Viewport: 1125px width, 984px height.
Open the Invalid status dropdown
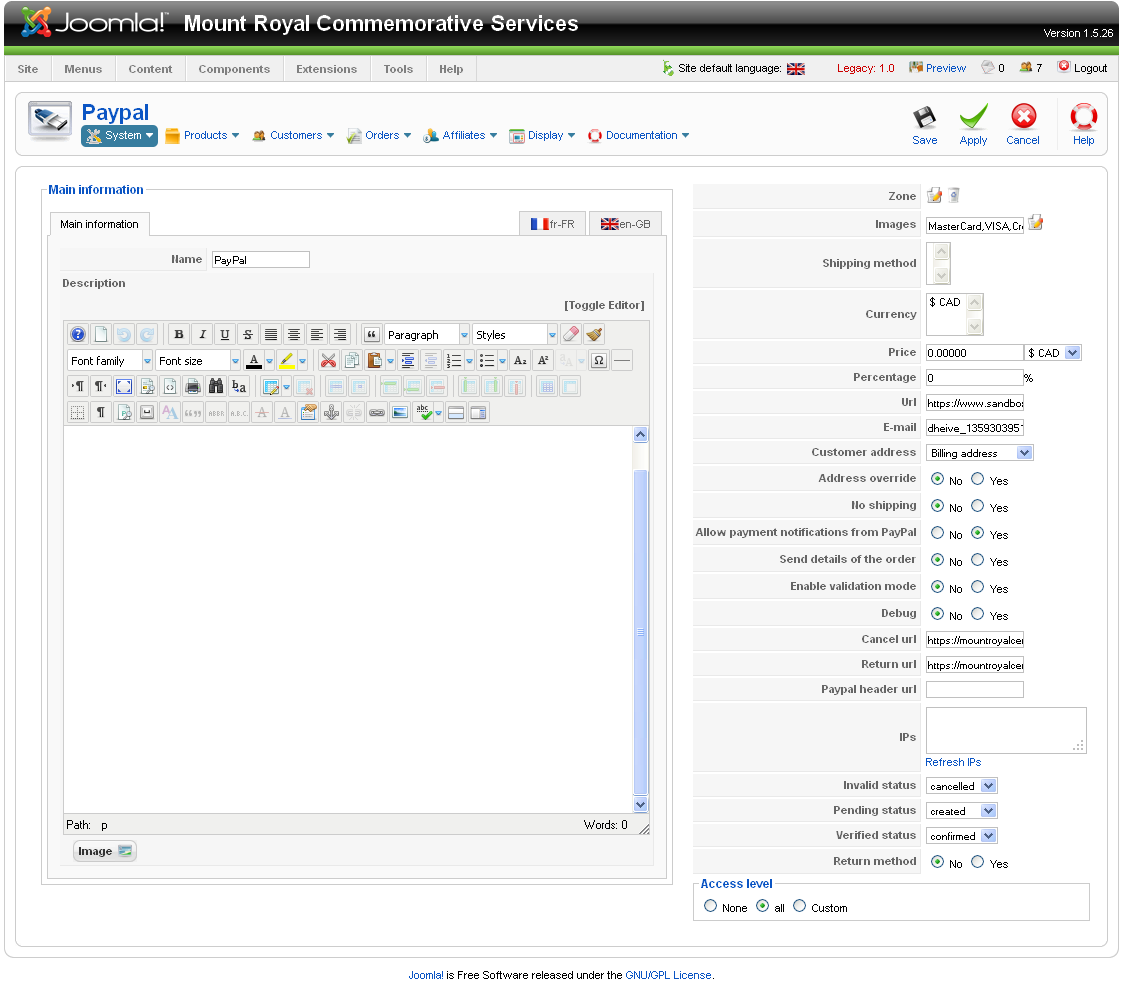pos(961,786)
